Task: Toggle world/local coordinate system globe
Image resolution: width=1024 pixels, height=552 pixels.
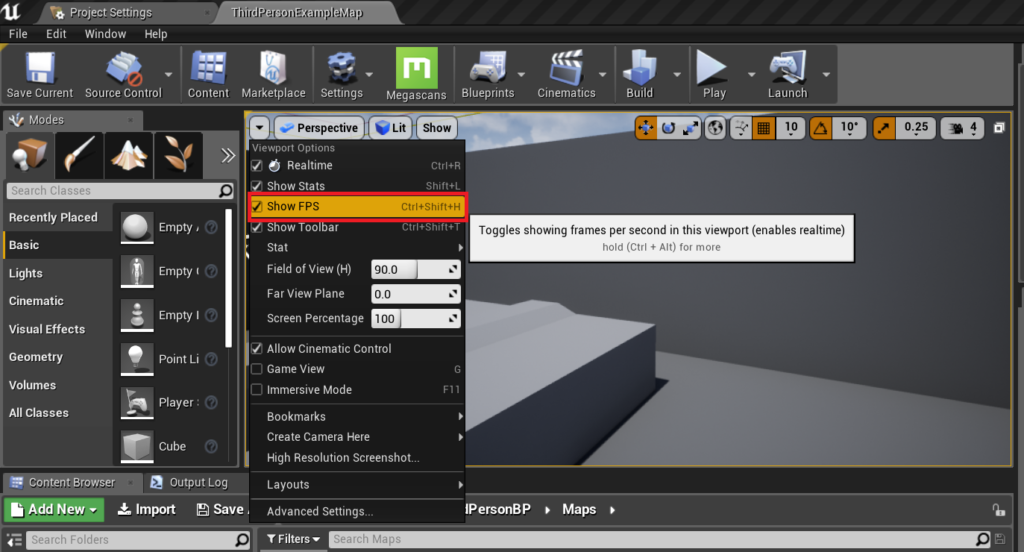Action: [x=716, y=128]
